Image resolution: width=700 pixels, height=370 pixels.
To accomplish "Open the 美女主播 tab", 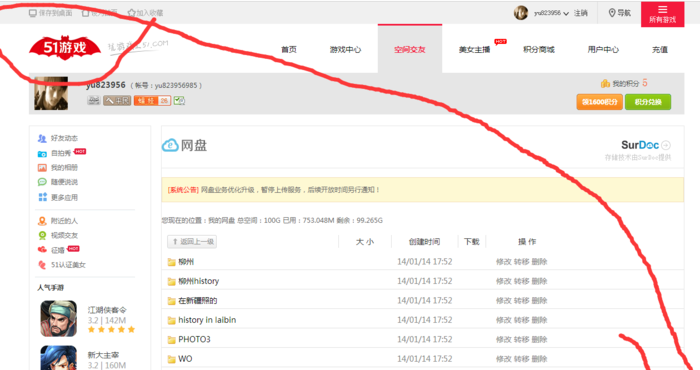I will pos(475,49).
